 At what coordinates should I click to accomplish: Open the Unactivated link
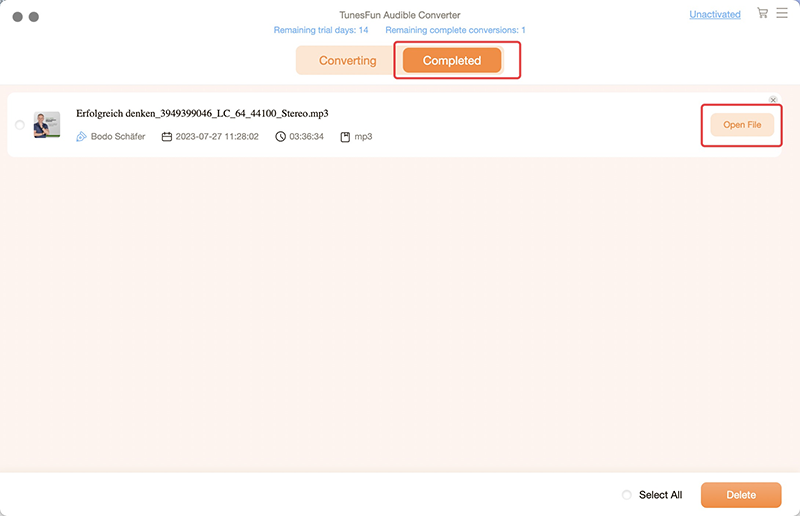[x=715, y=14]
